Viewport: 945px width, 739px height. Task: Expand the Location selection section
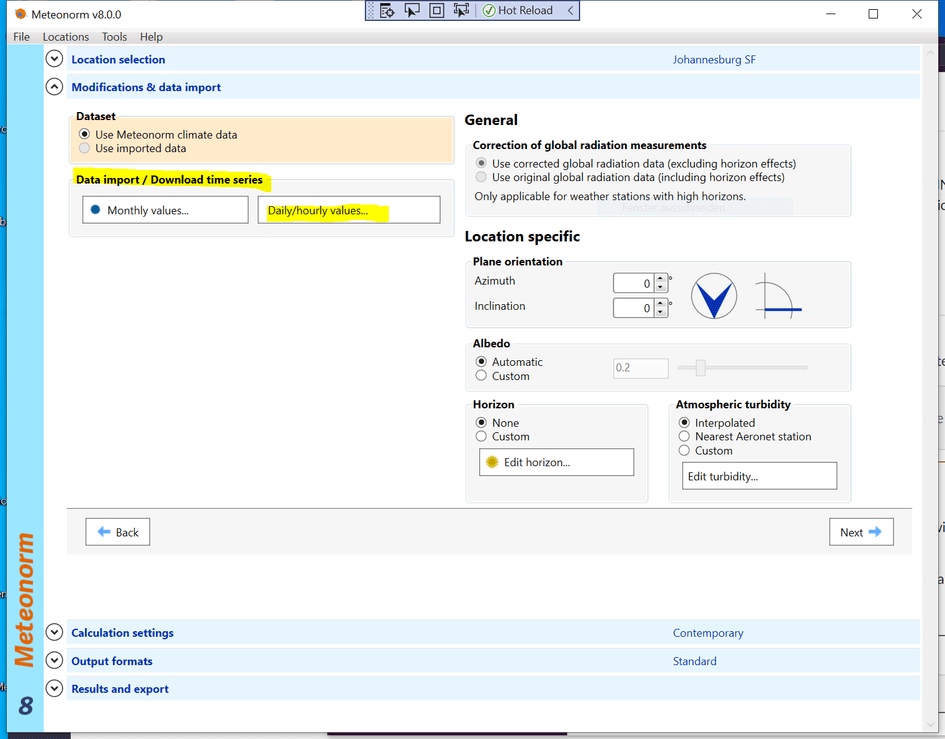point(54,59)
